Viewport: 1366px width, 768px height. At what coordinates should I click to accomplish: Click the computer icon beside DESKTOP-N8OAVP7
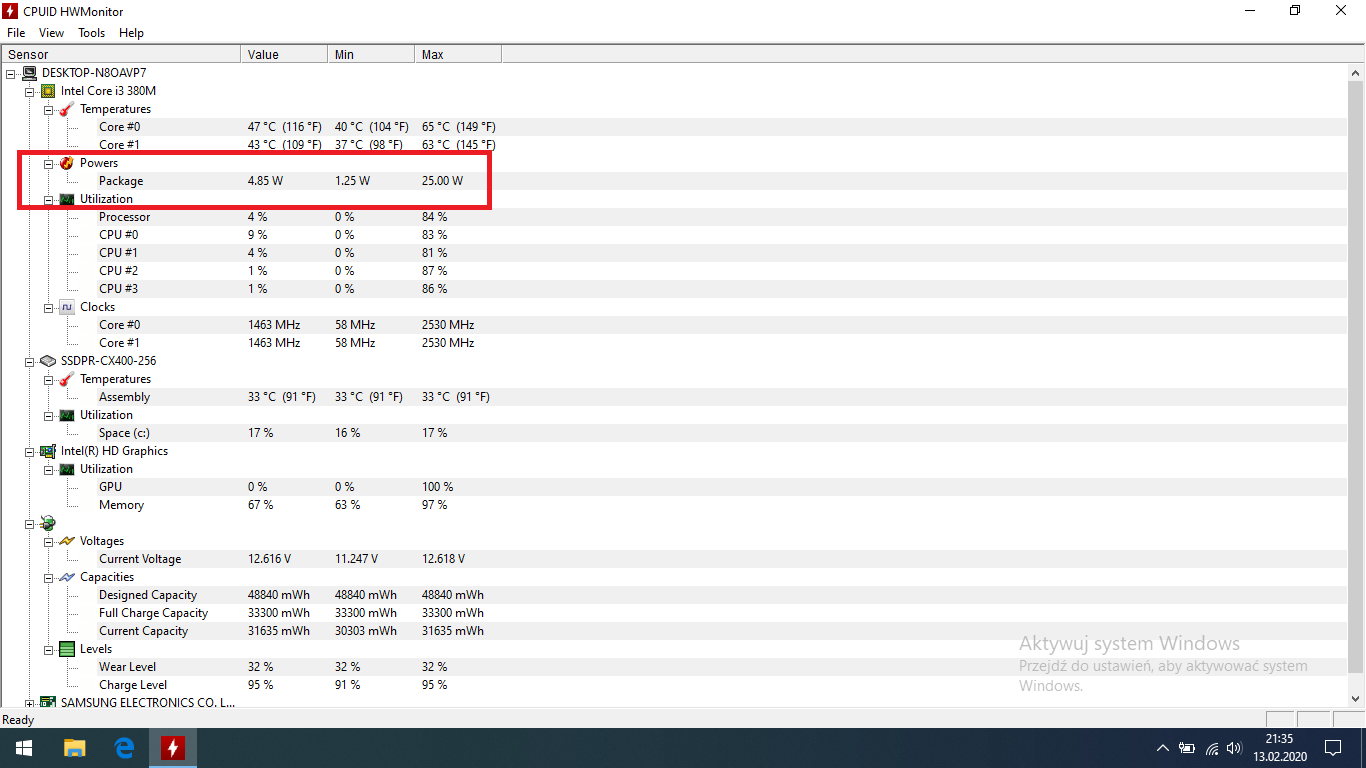tap(29, 73)
